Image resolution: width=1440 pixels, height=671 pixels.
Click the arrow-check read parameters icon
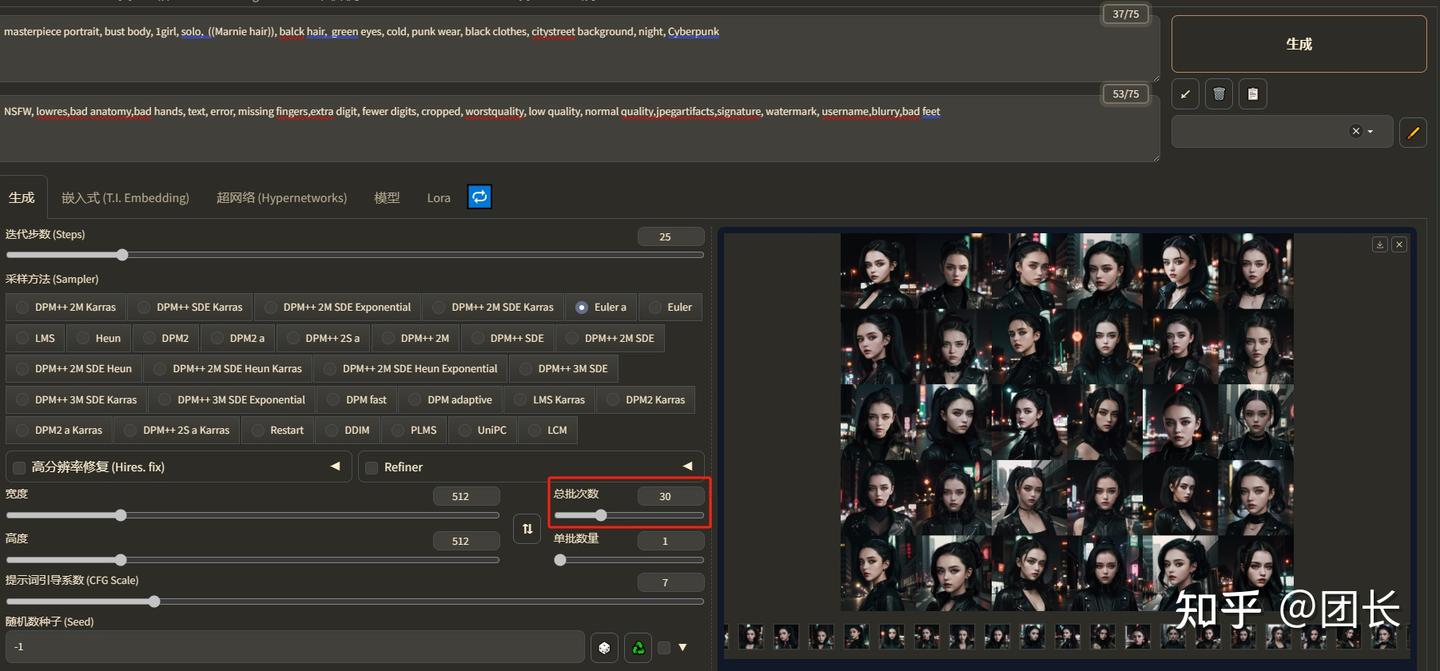[x=1185, y=94]
